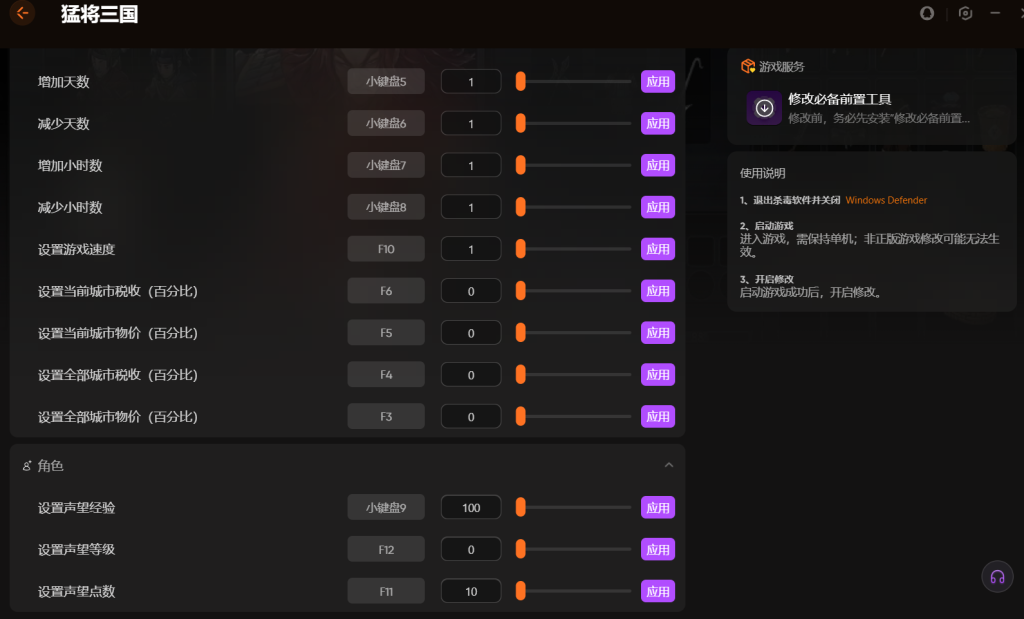Apply the 设置游戏速度 value

658,249
